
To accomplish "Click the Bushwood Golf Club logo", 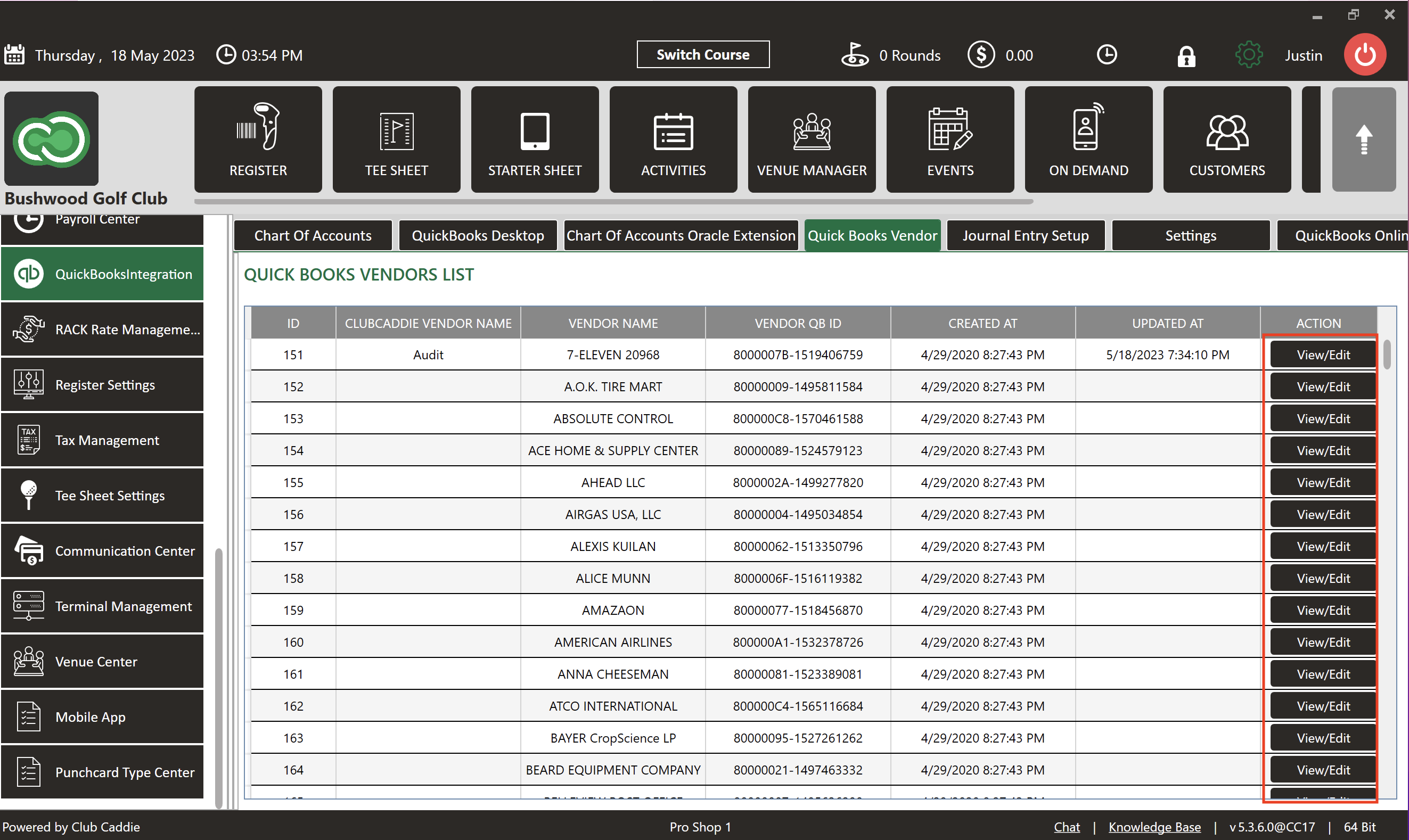I will [52, 139].
